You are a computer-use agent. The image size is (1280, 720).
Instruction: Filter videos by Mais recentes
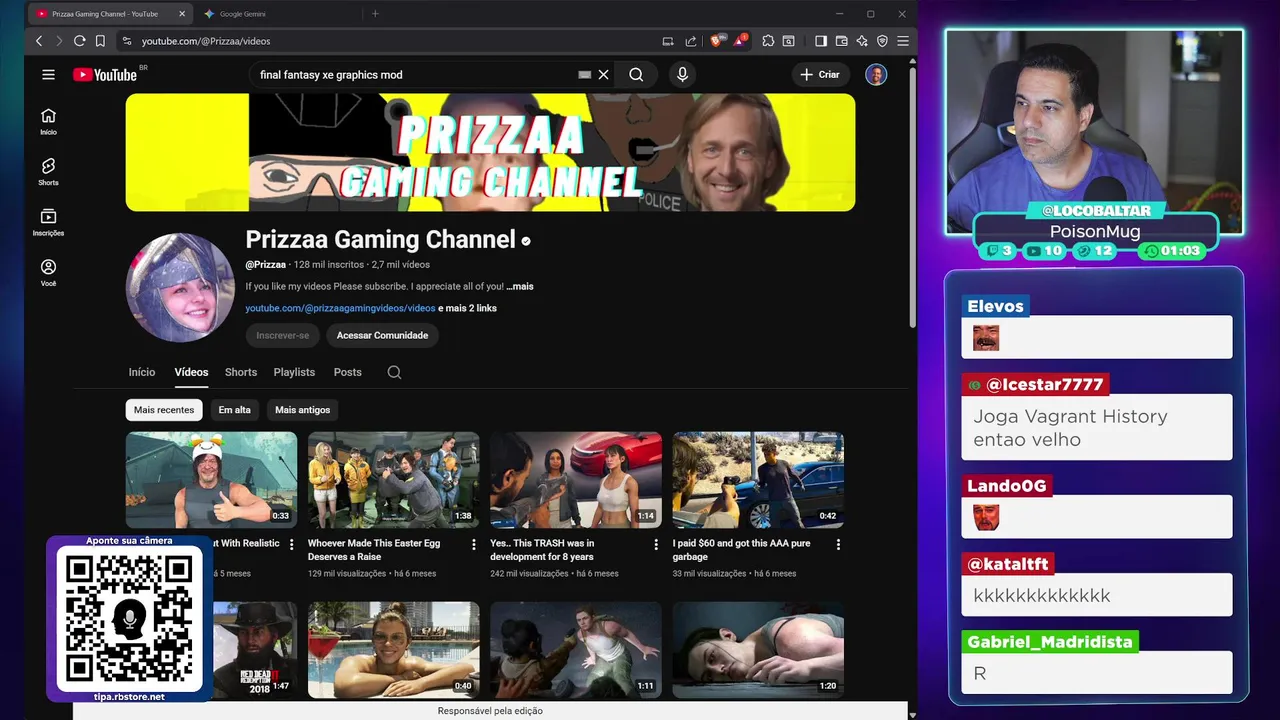point(164,410)
